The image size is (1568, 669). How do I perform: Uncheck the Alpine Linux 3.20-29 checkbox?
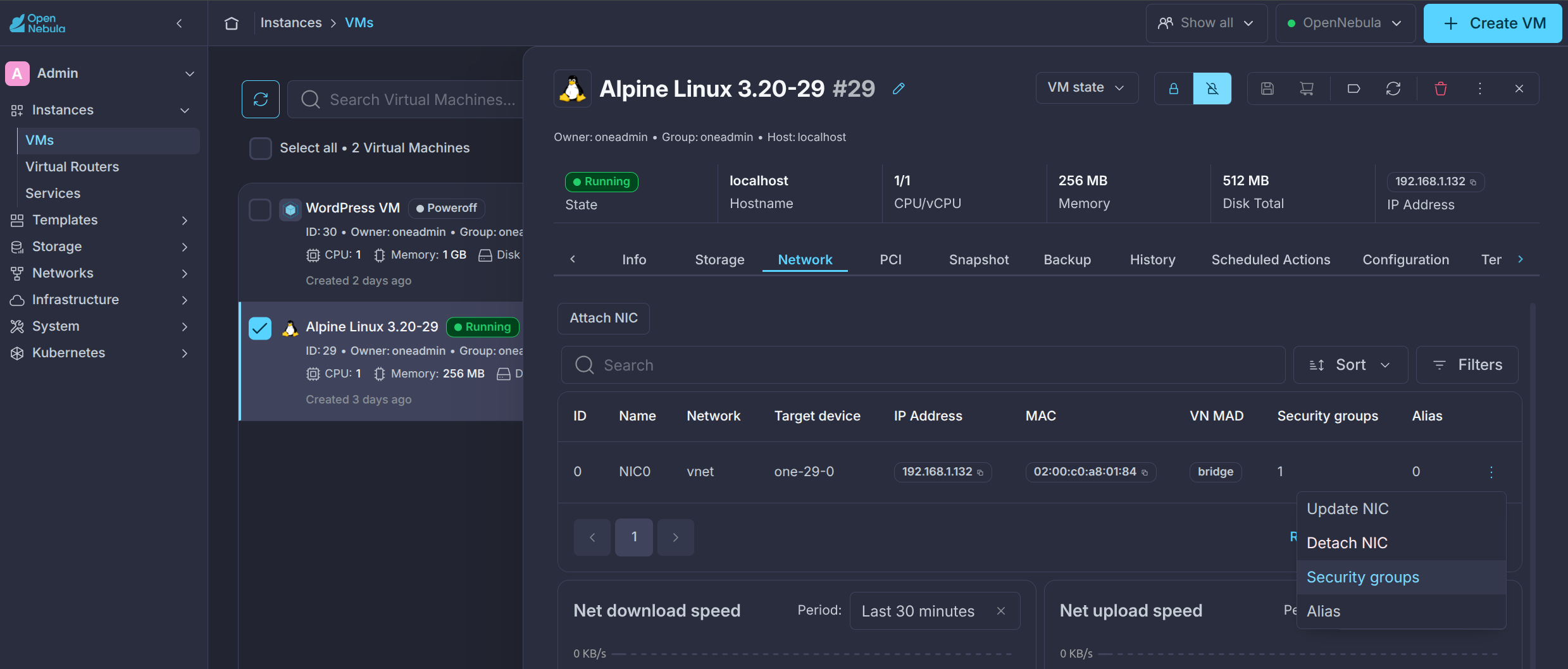[x=260, y=328]
